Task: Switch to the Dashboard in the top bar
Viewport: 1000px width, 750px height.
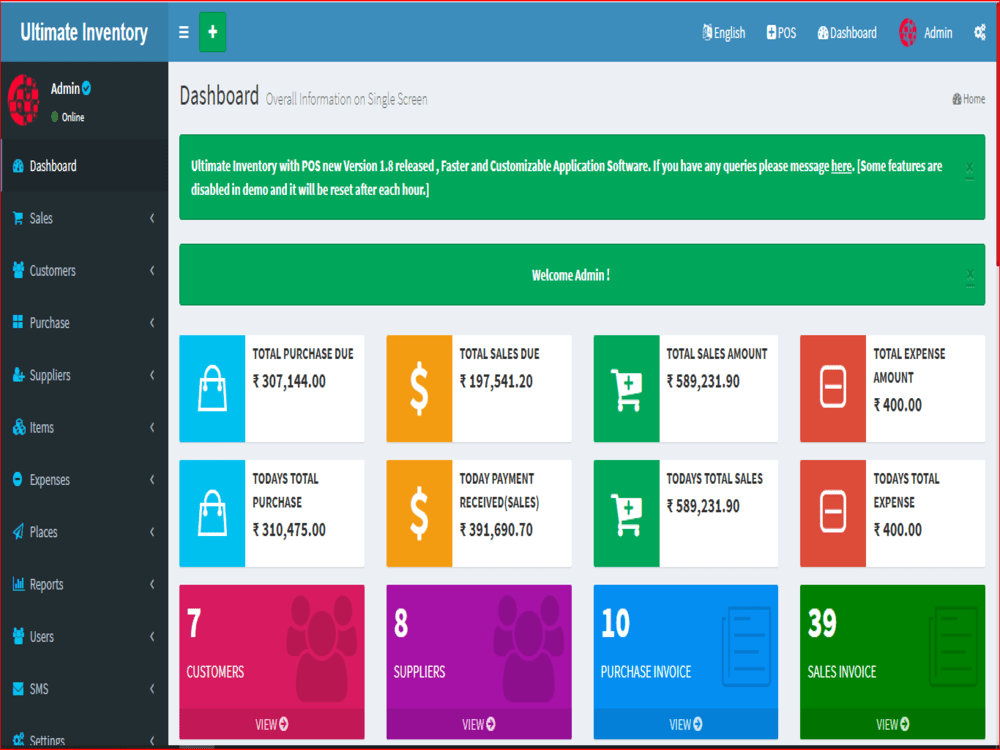Action: (x=846, y=32)
